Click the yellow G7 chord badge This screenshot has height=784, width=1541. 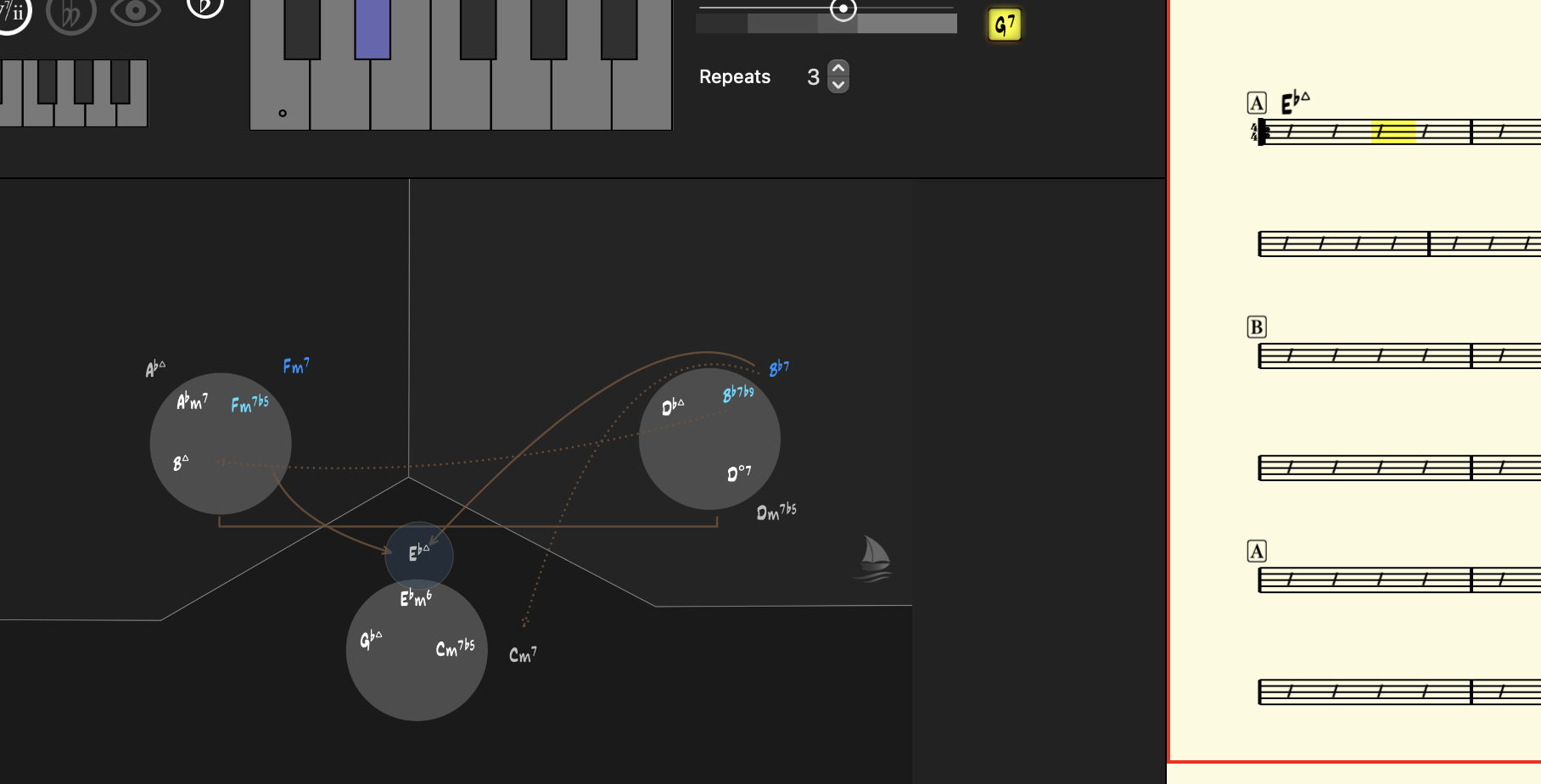(1005, 25)
